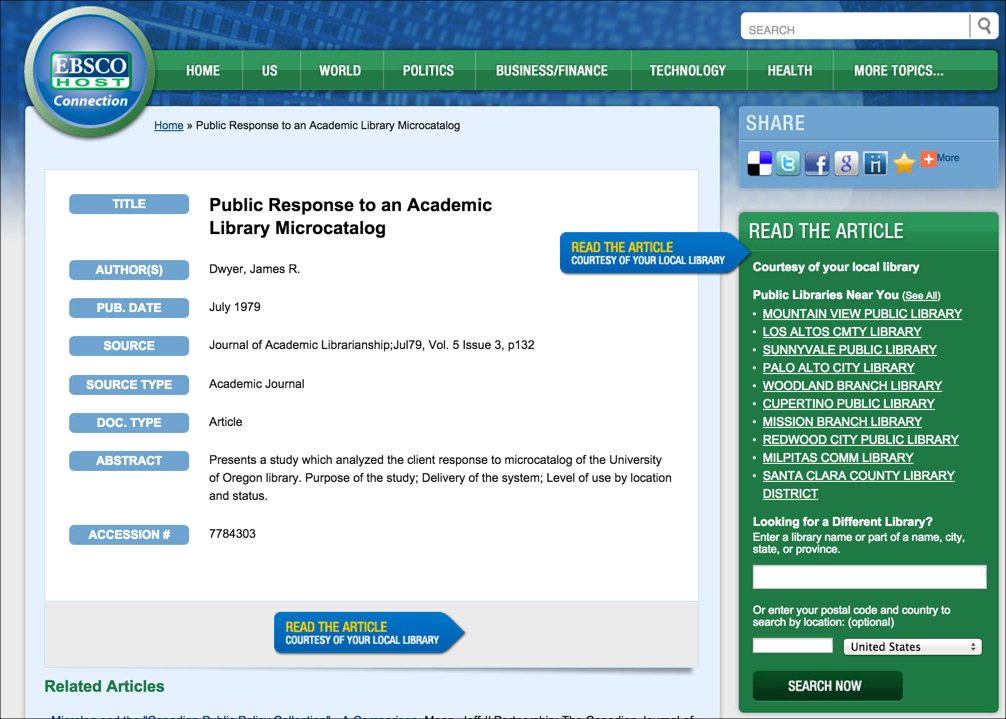Share via the Delicious icon
The image size is (1006, 719).
(x=760, y=164)
